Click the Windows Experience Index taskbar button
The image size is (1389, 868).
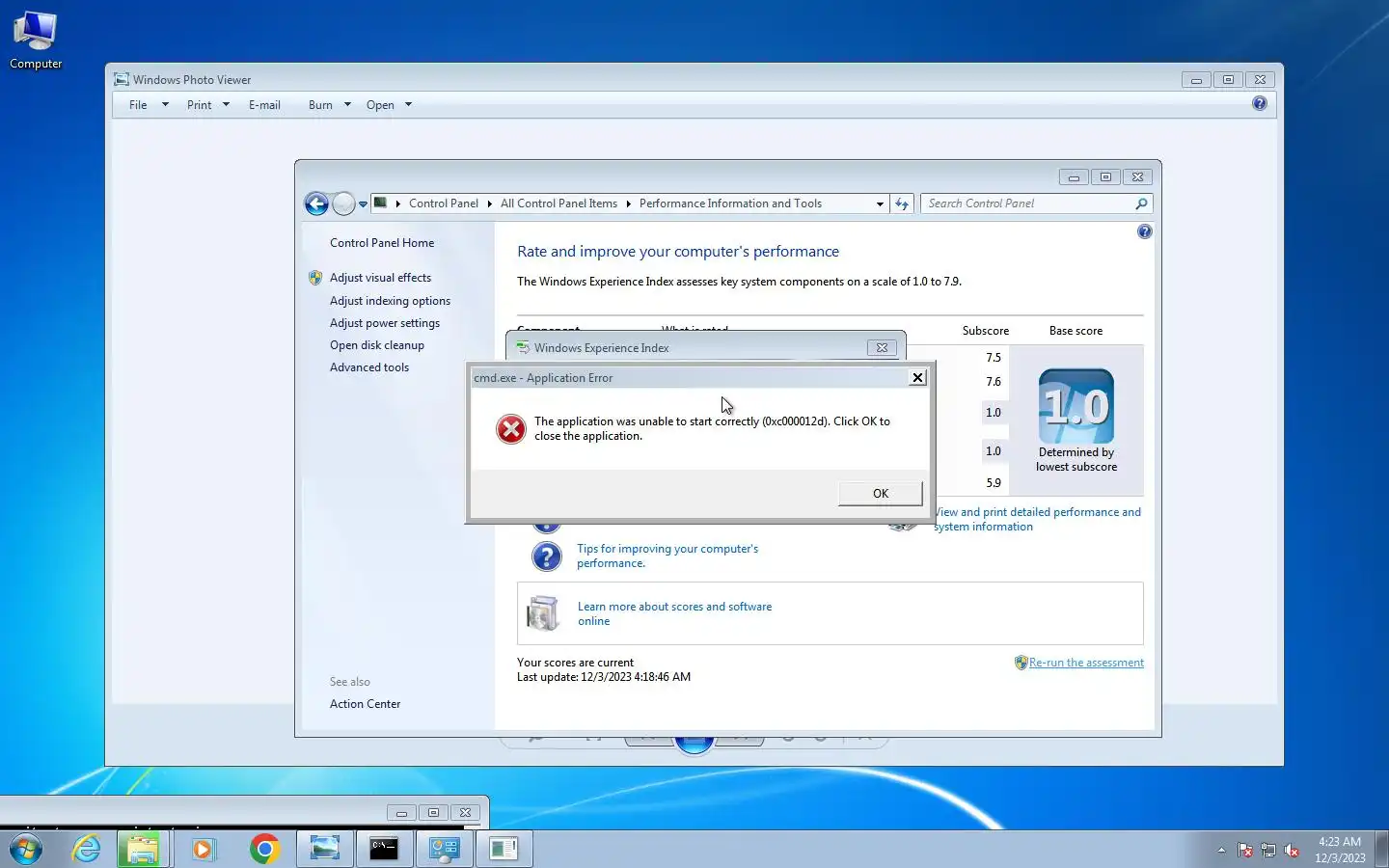coord(504,849)
